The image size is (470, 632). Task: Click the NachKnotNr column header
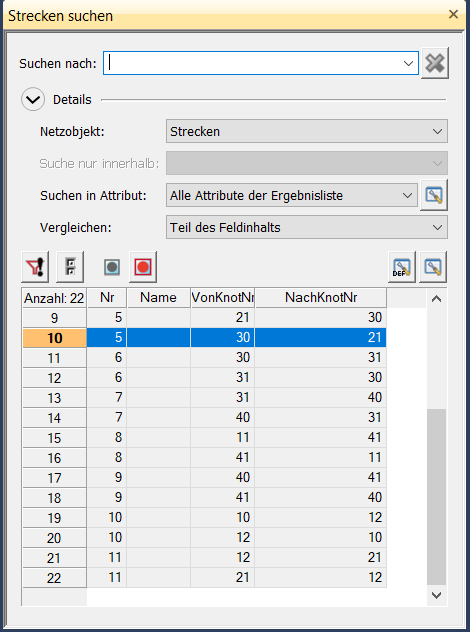pyautogui.click(x=321, y=297)
